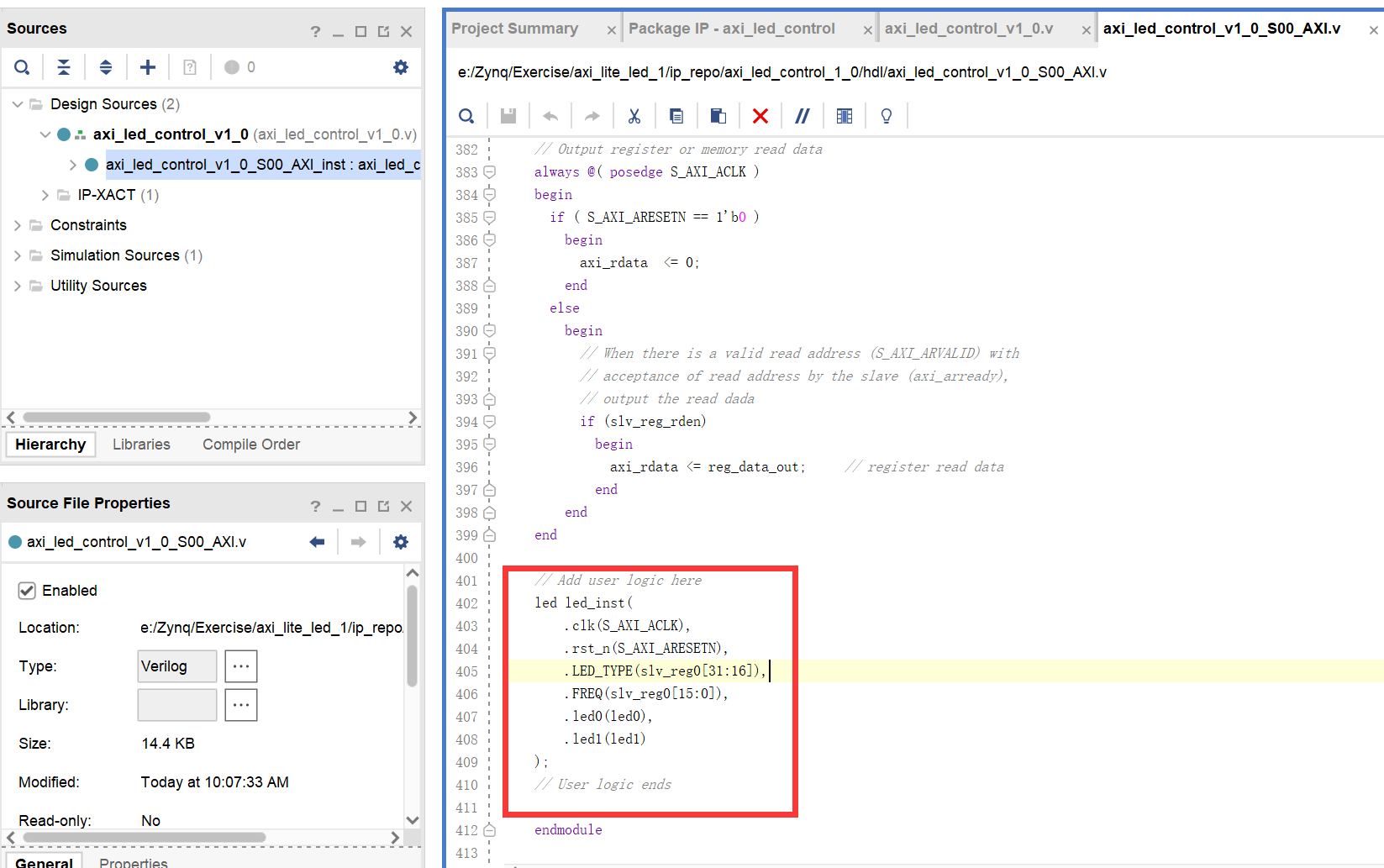
Task: Select the Libraries tab in Sources
Action: [141, 445]
